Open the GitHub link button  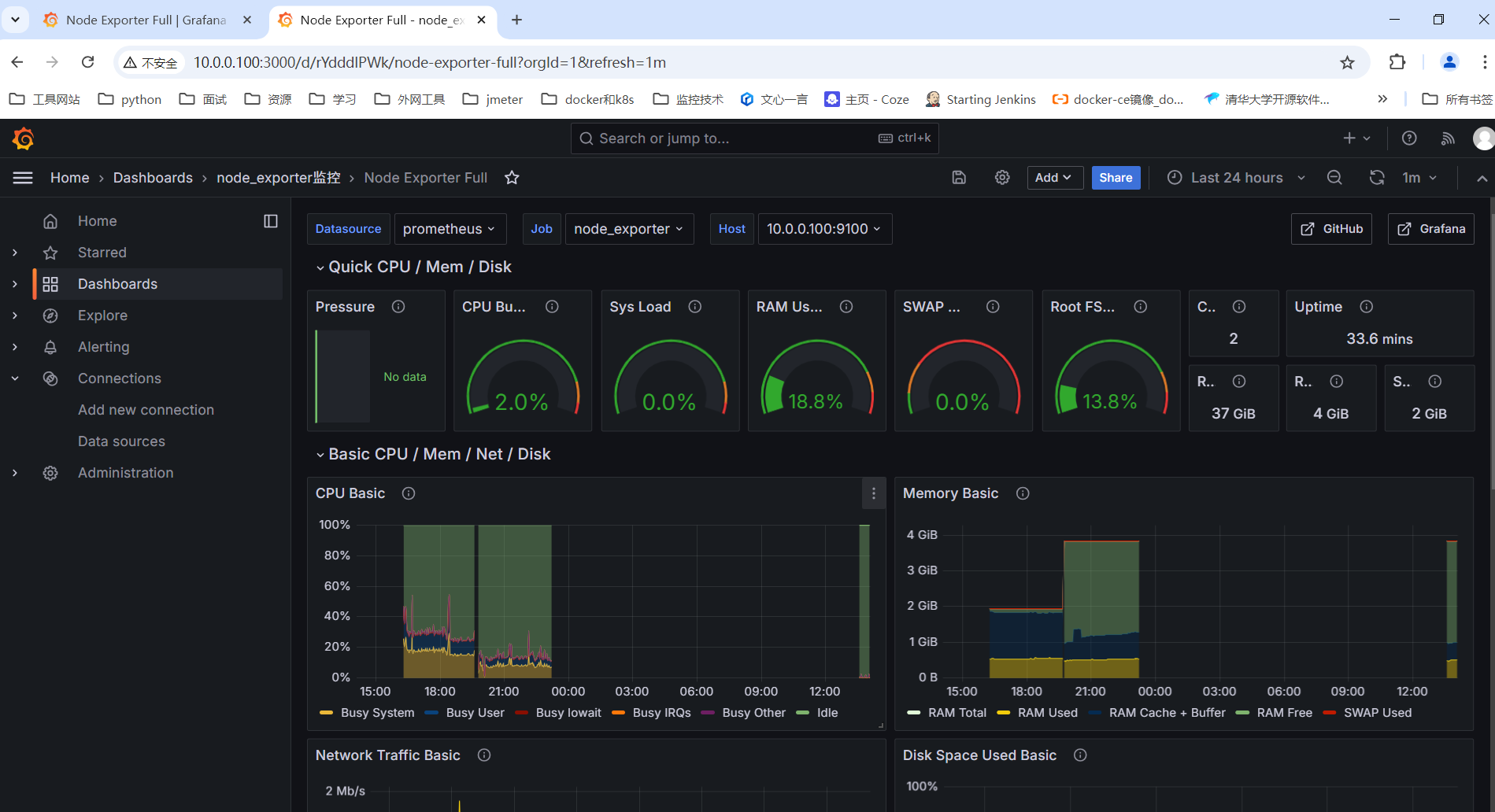pyautogui.click(x=1331, y=229)
